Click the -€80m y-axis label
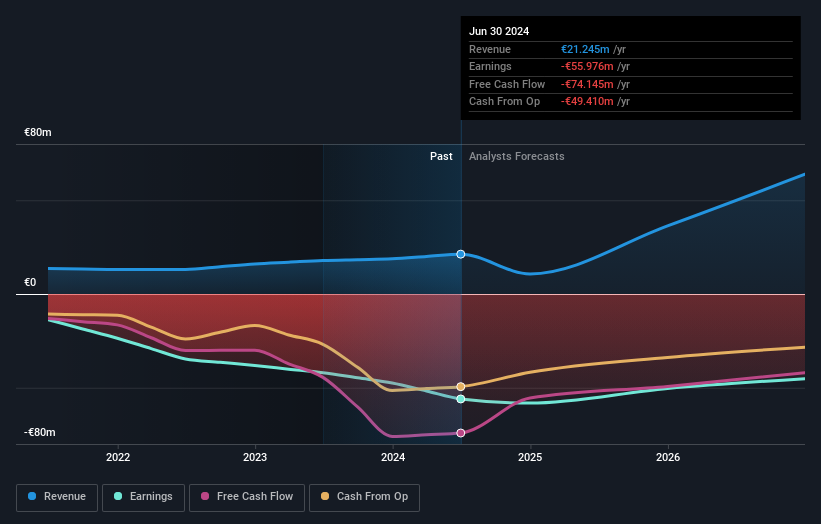821x524 pixels. click(39, 432)
